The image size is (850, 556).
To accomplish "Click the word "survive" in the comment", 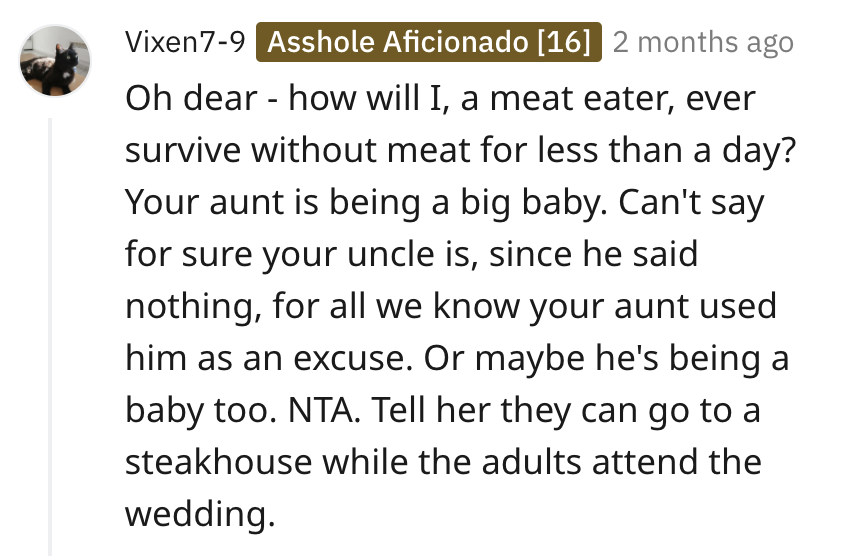I will [183, 151].
